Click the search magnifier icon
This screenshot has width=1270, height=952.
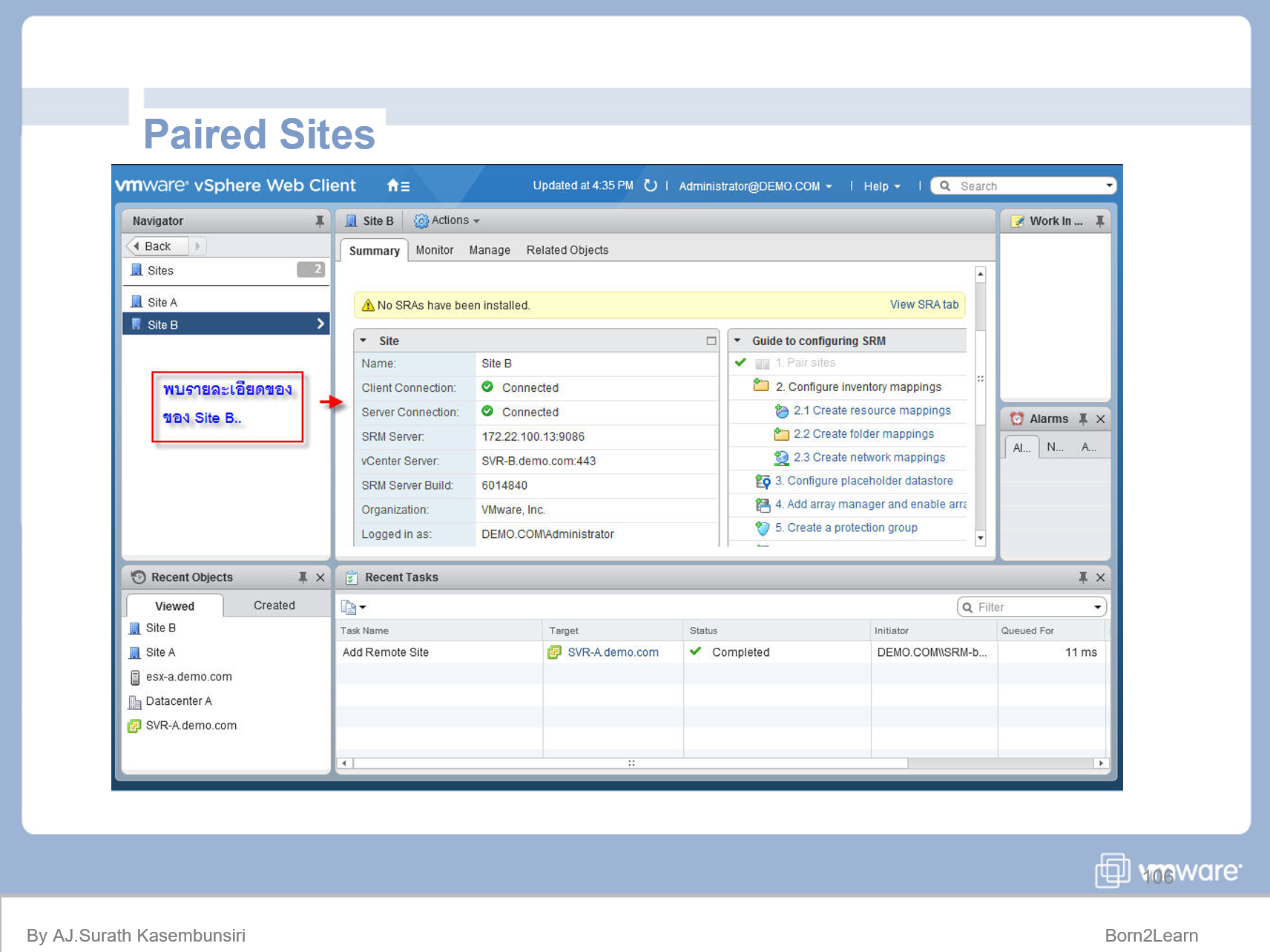[x=944, y=186]
